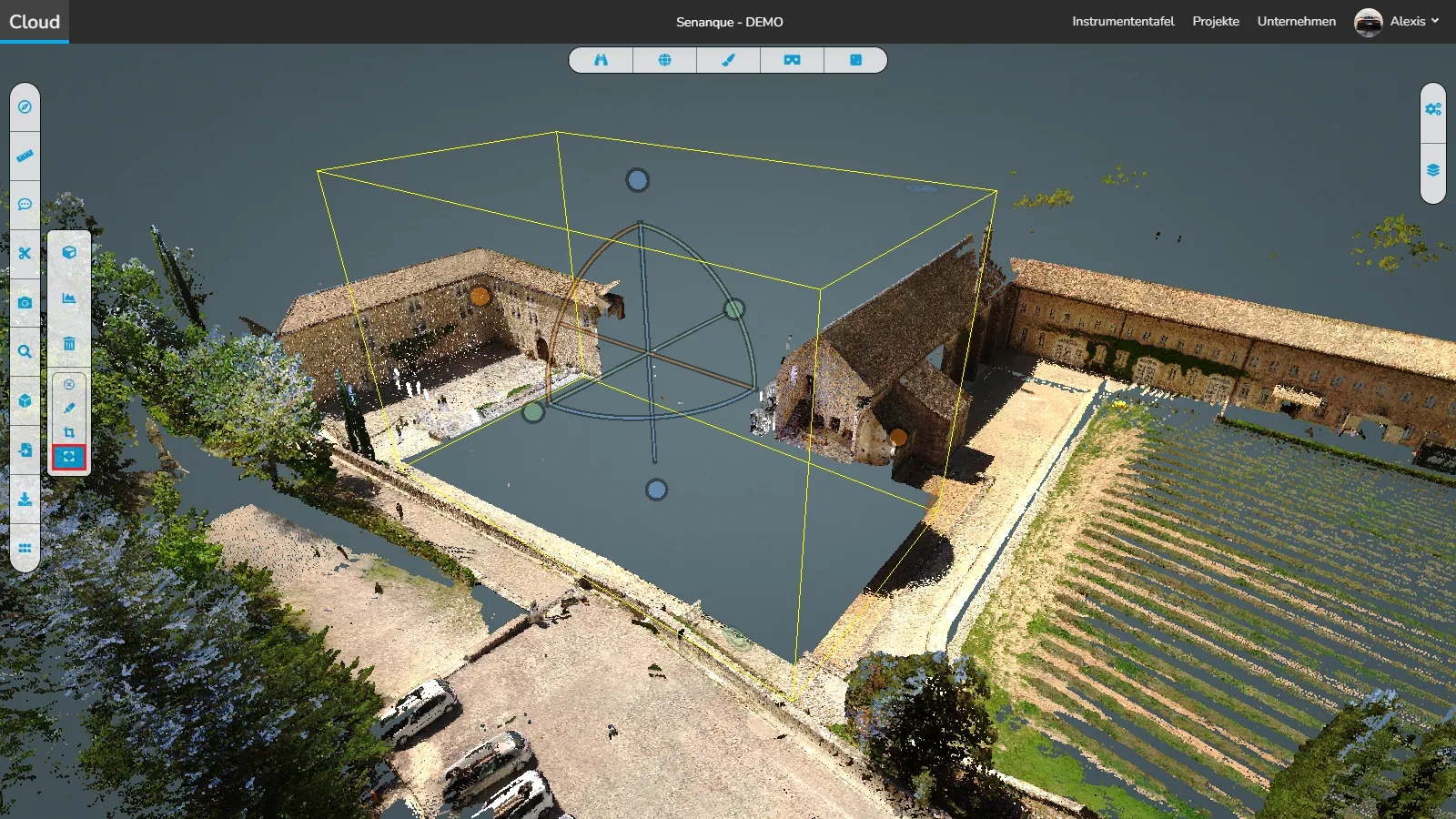The width and height of the screenshot is (1456, 819).
Task: Expand the settings gears panel
Action: 1433,109
